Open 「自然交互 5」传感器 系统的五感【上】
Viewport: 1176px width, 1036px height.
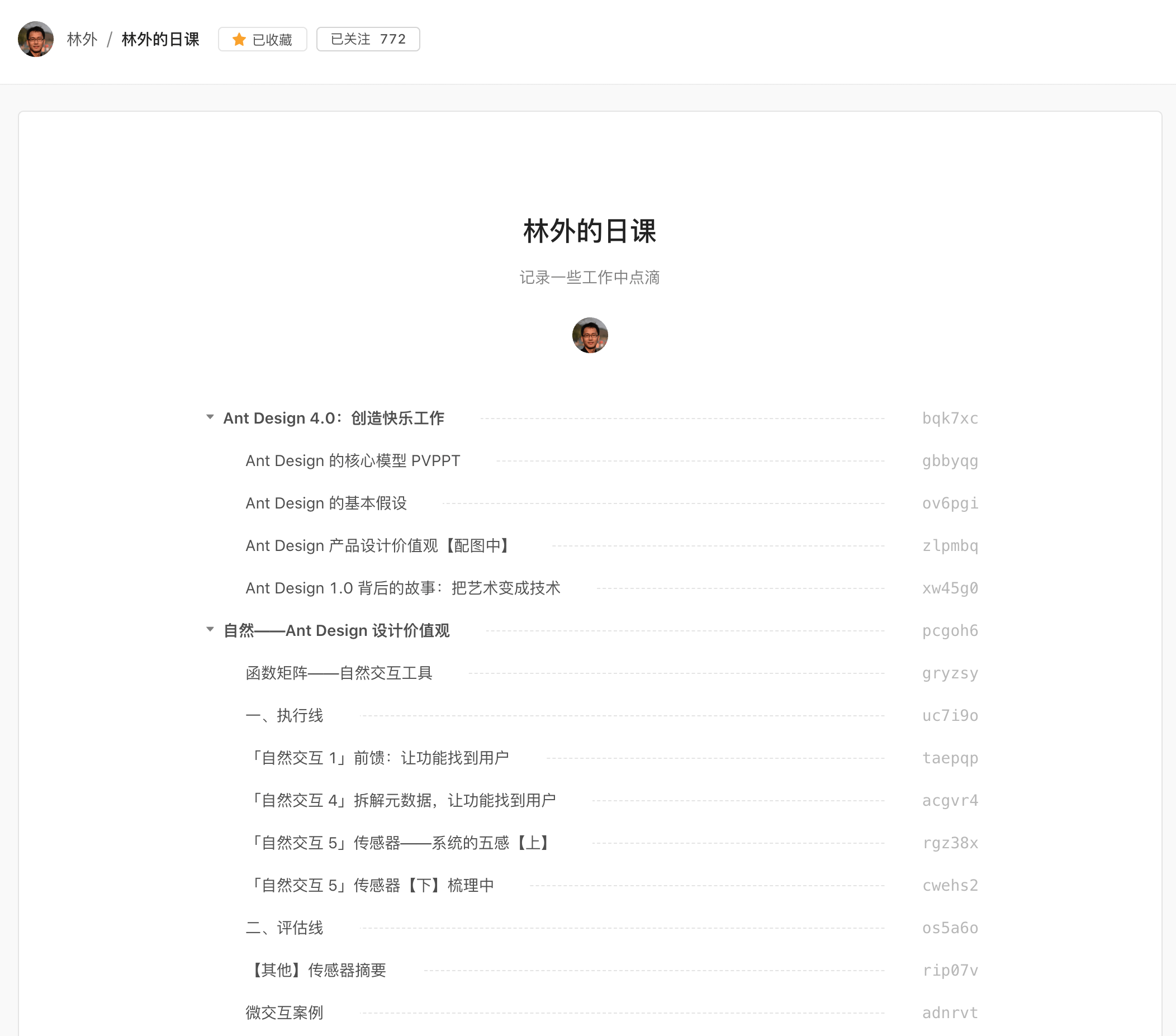[x=401, y=843]
